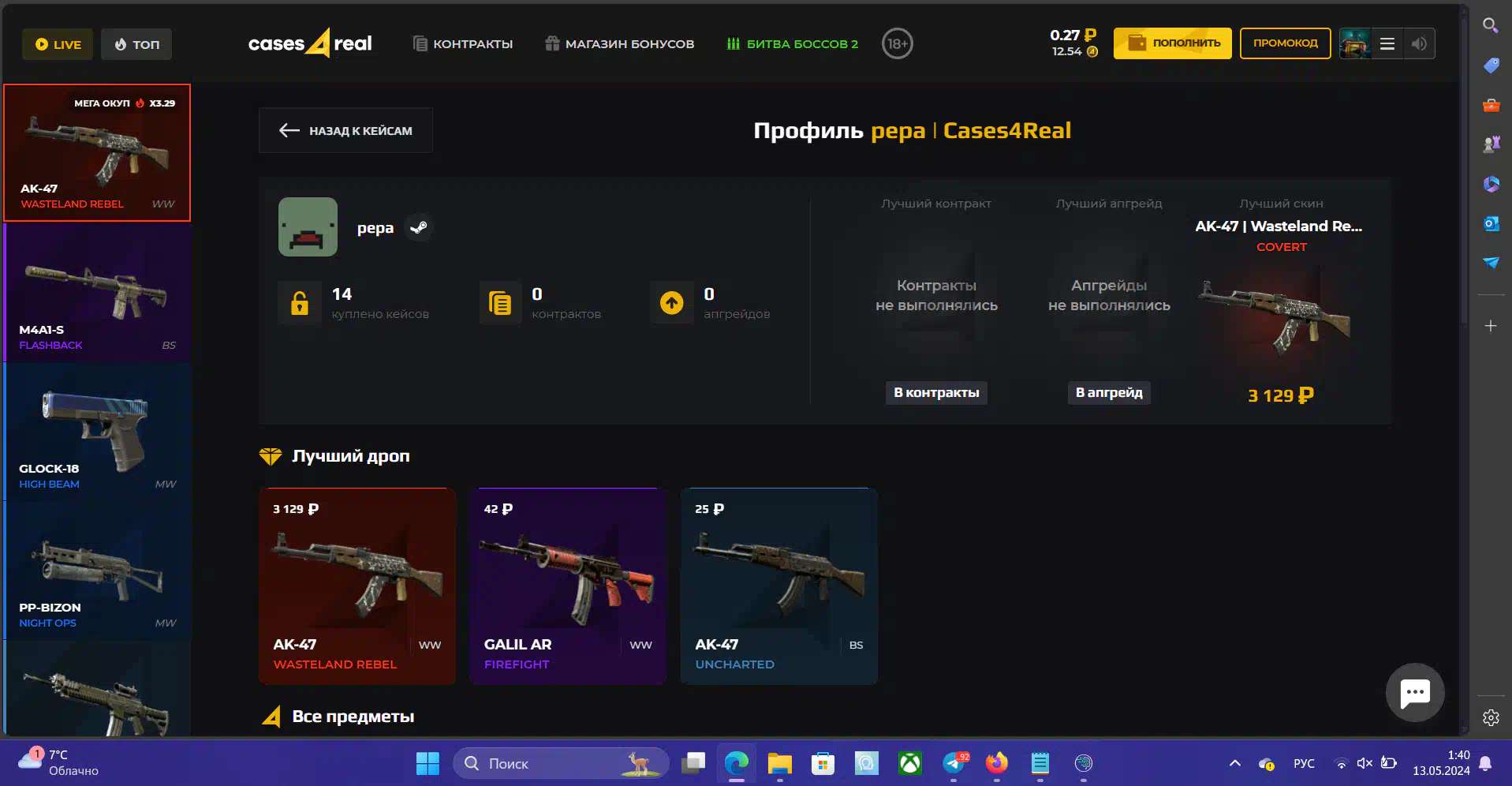Click the Steam profile icon next to pepa
The image size is (1512, 786).
pyautogui.click(x=419, y=227)
